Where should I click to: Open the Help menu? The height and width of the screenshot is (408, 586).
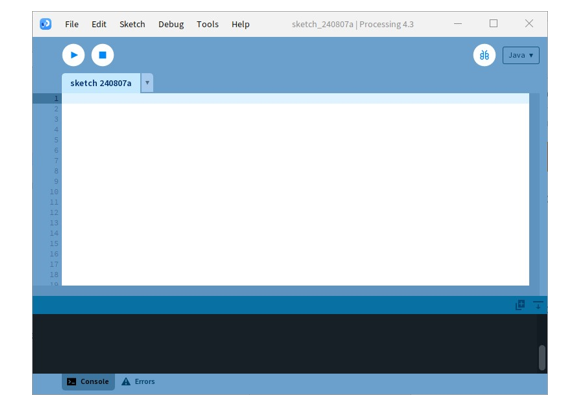click(240, 24)
